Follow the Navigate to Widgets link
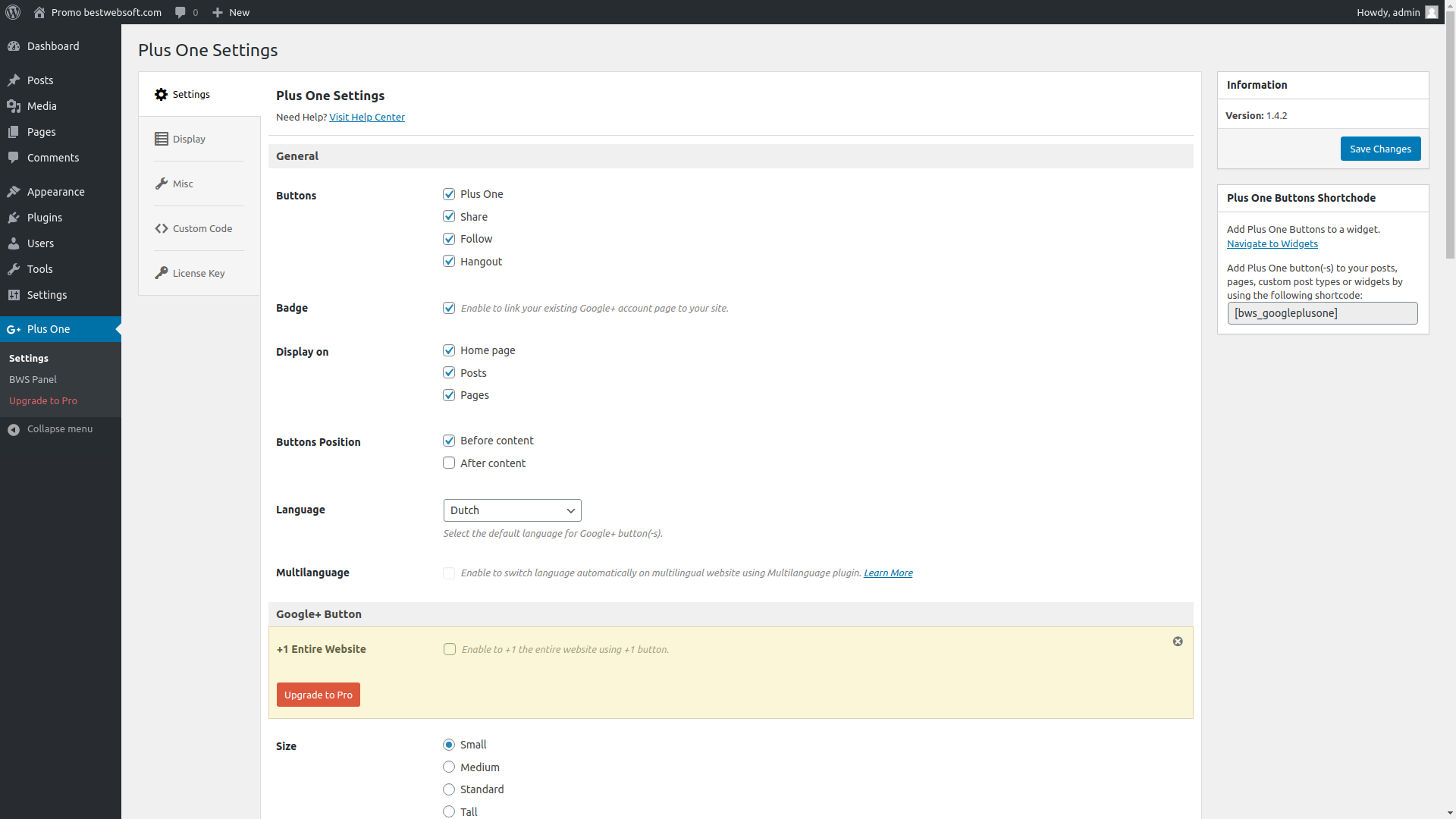The height and width of the screenshot is (819, 1456). tap(1272, 243)
